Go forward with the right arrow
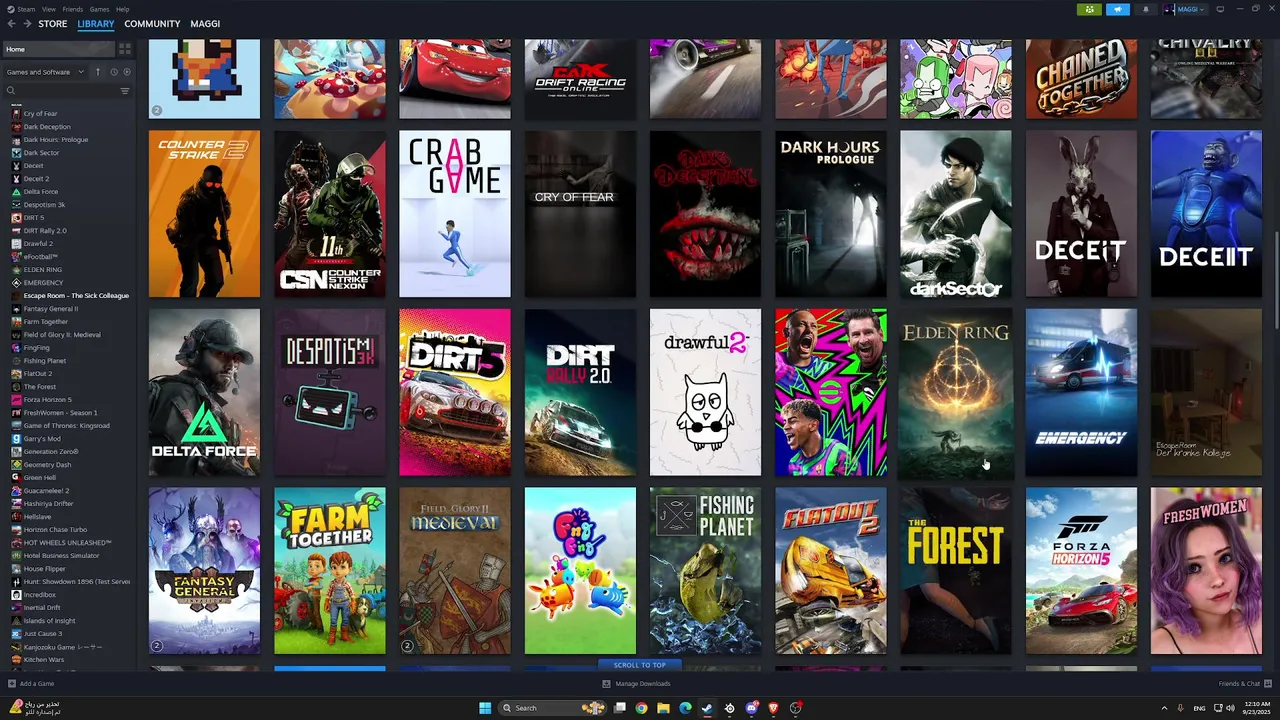Image resolution: width=1280 pixels, height=720 pixels. tap(27, 23)
